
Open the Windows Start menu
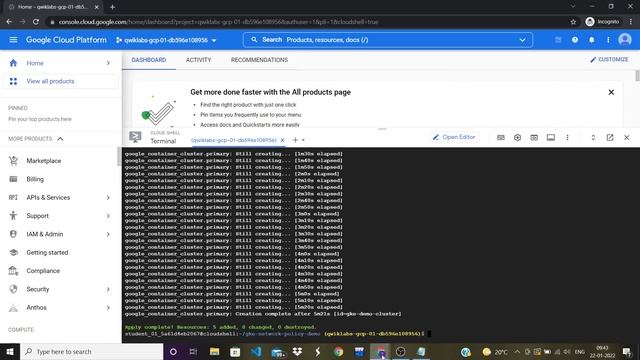point(10,351)
